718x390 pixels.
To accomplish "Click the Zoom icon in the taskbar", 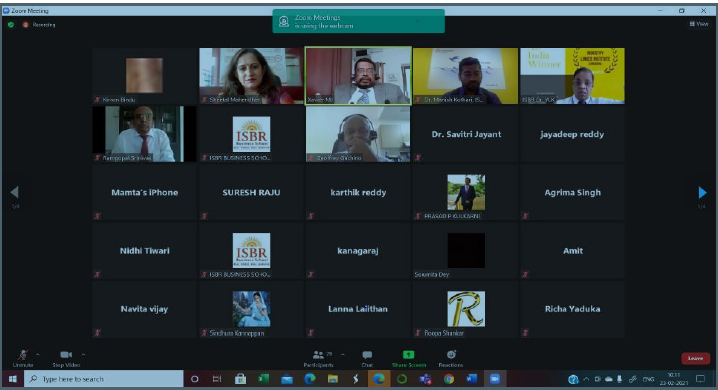I will coord(495,379).
